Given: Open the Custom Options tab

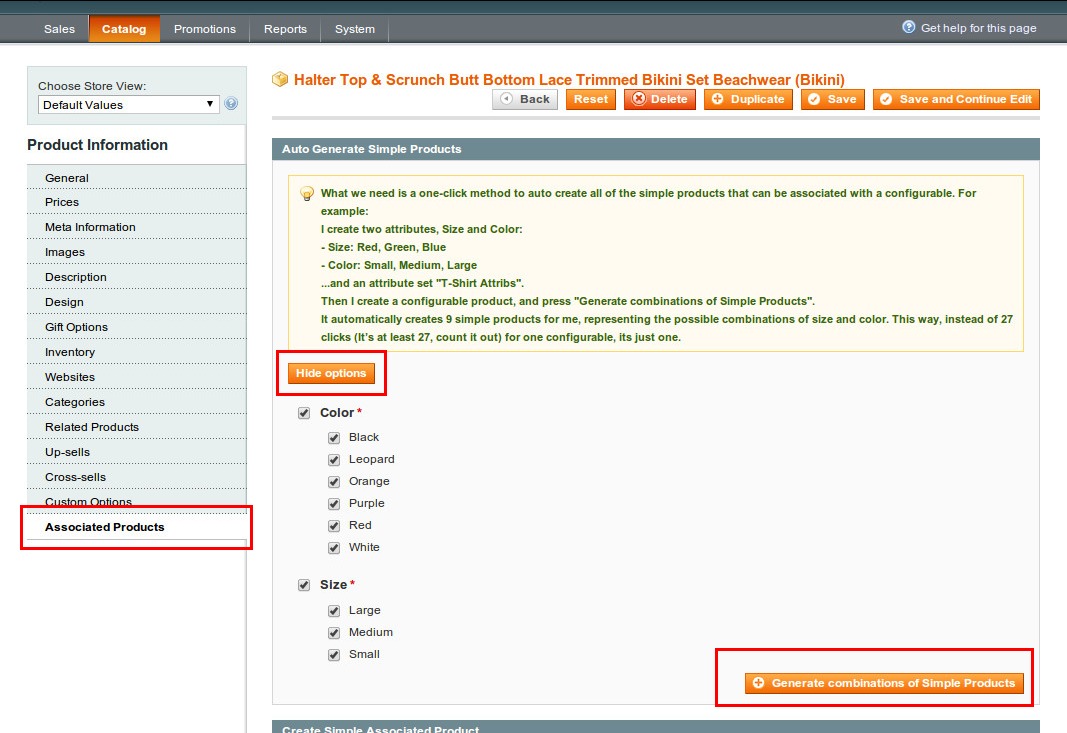Looking at the screenshot, I should click(x=137, y=502).
